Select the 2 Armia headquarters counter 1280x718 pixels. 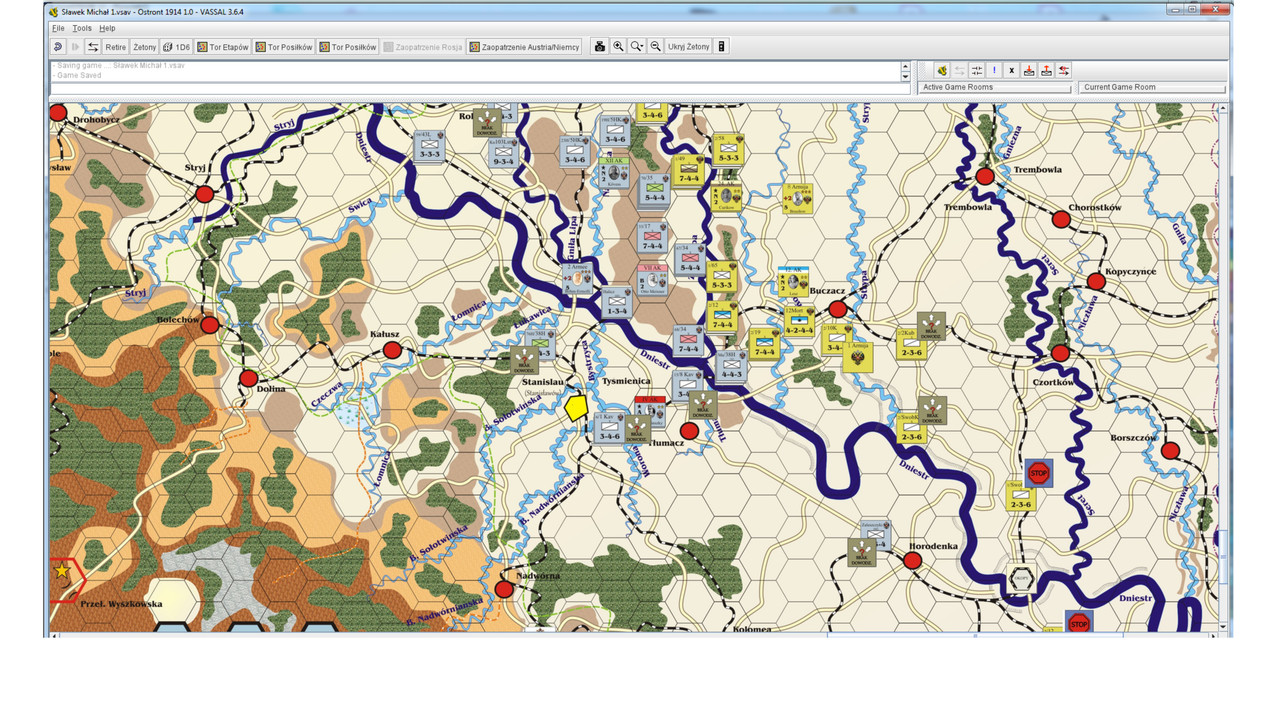click(577, 279)
